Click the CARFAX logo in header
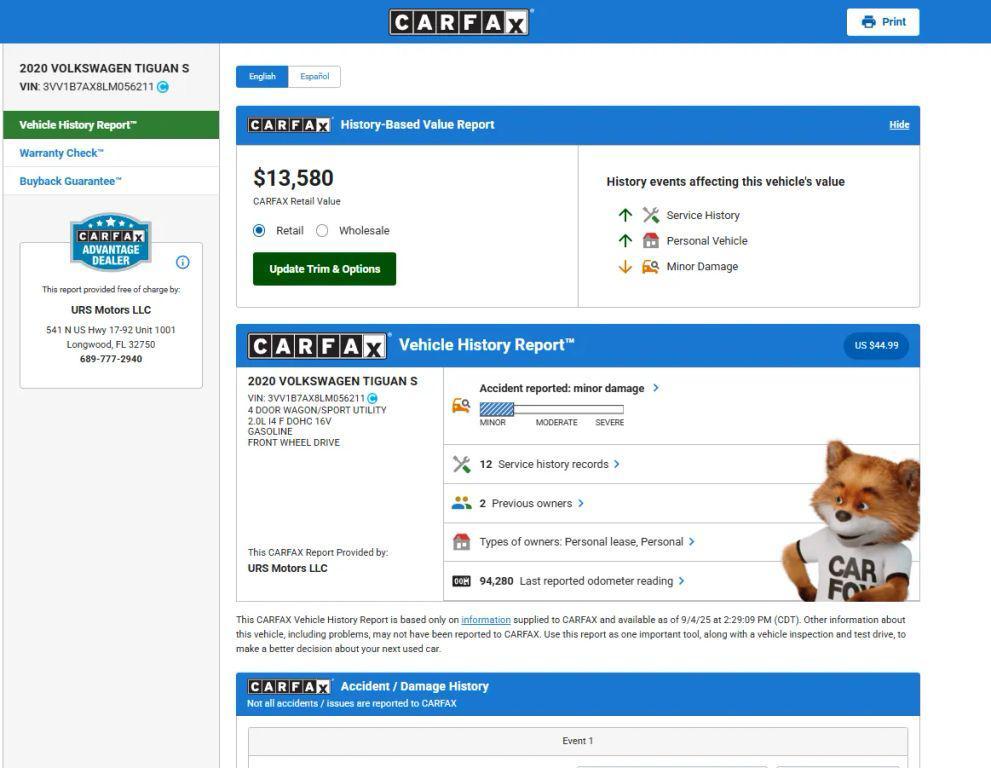The image size is (991, 768). [459, 22]
